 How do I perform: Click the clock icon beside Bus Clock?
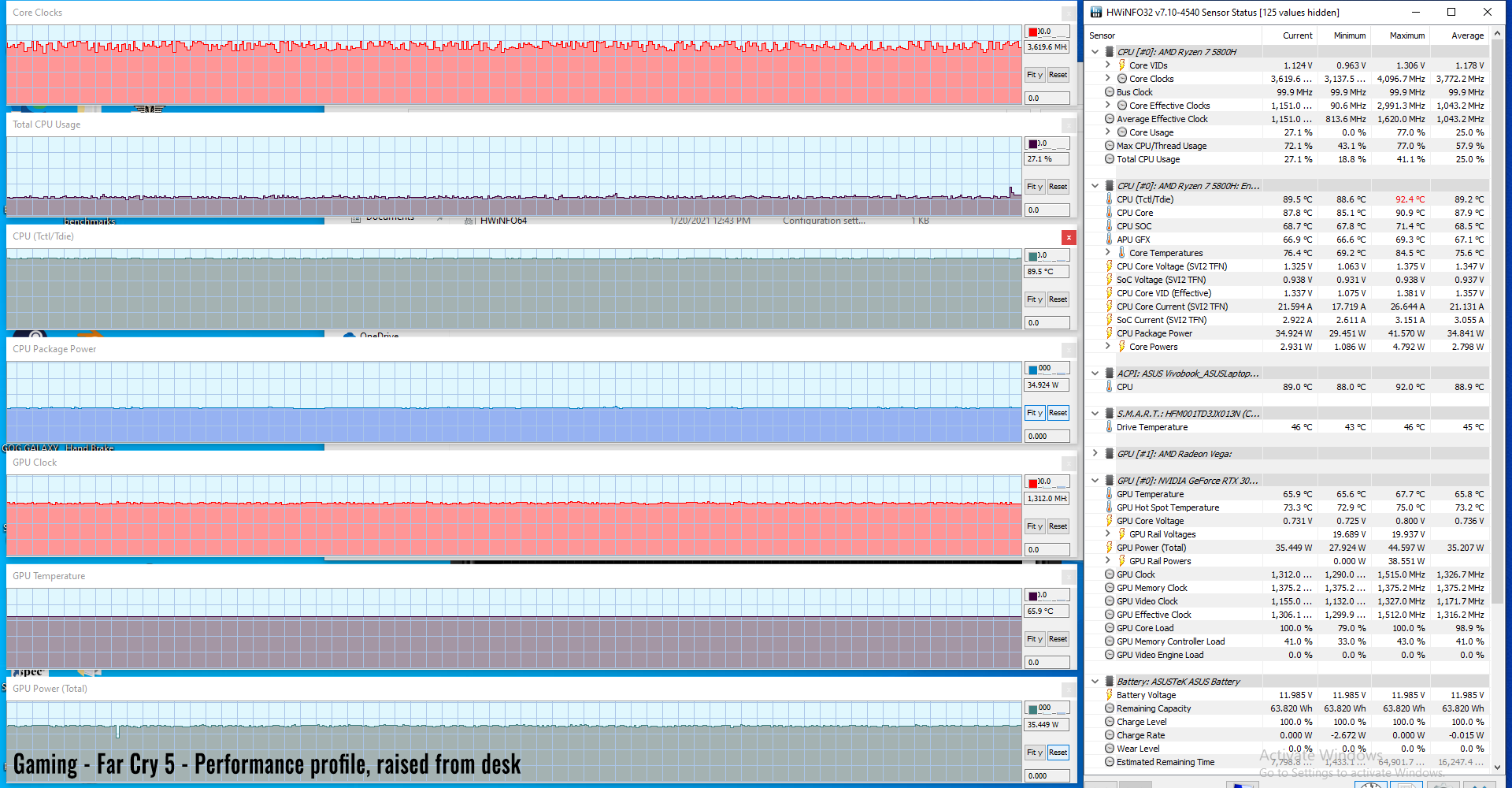point(1110,92)
